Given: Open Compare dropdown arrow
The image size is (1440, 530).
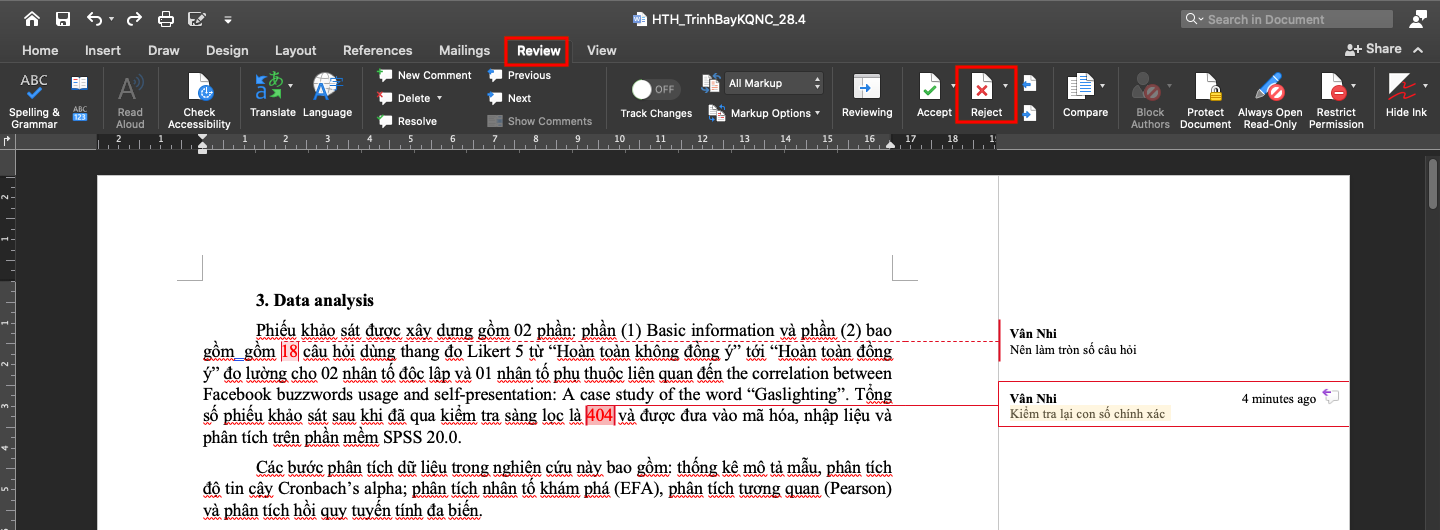Looking at the screenshot, I should [x=1103, y=86].
